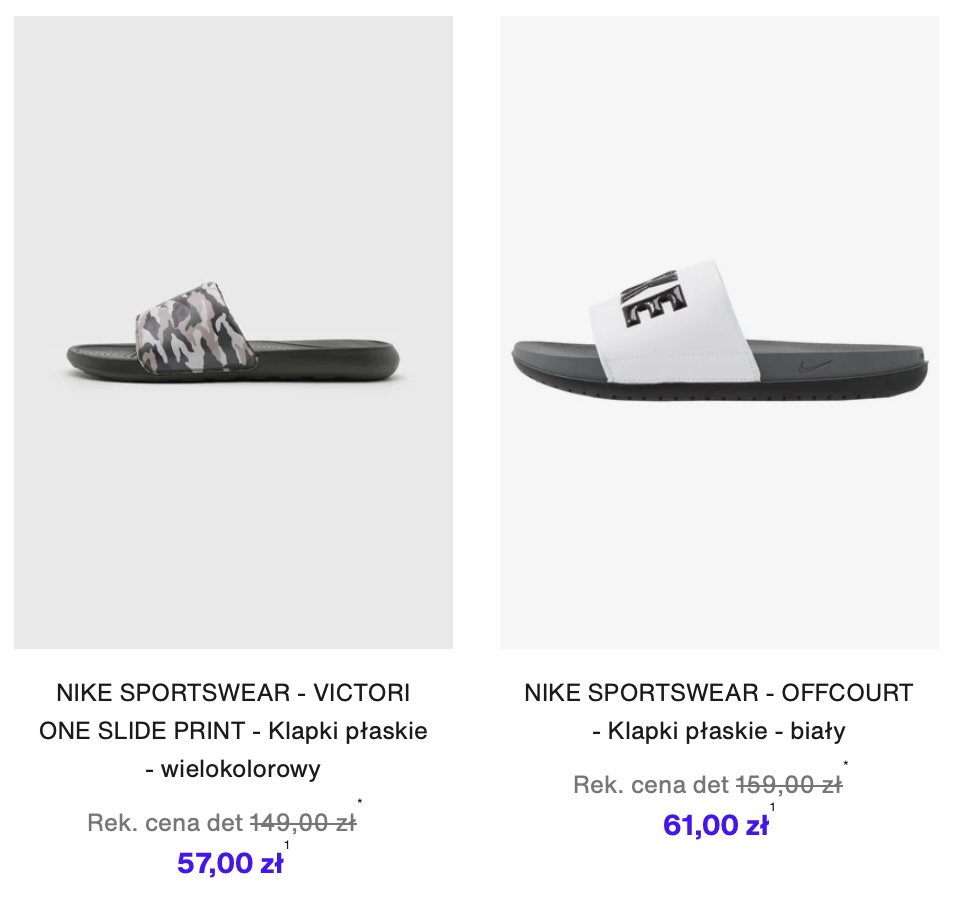Click '- Klapki płaskie - biały' text
Screen dimensions: 956x906
click(719, 730)
